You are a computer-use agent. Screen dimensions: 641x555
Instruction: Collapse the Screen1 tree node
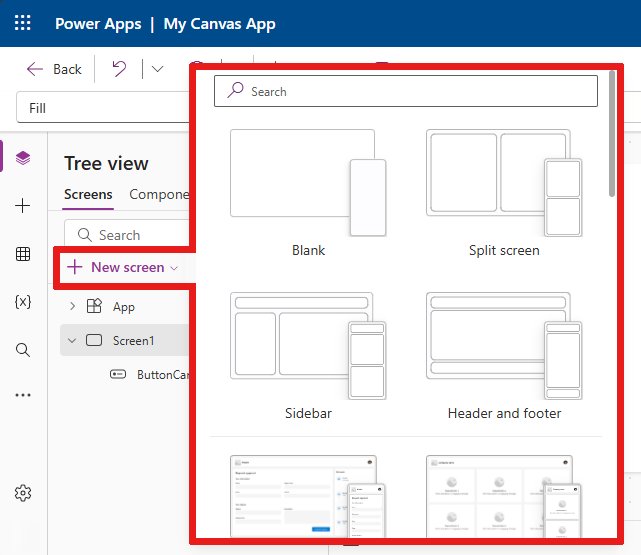pyautogui.click(x=72, y=340)
